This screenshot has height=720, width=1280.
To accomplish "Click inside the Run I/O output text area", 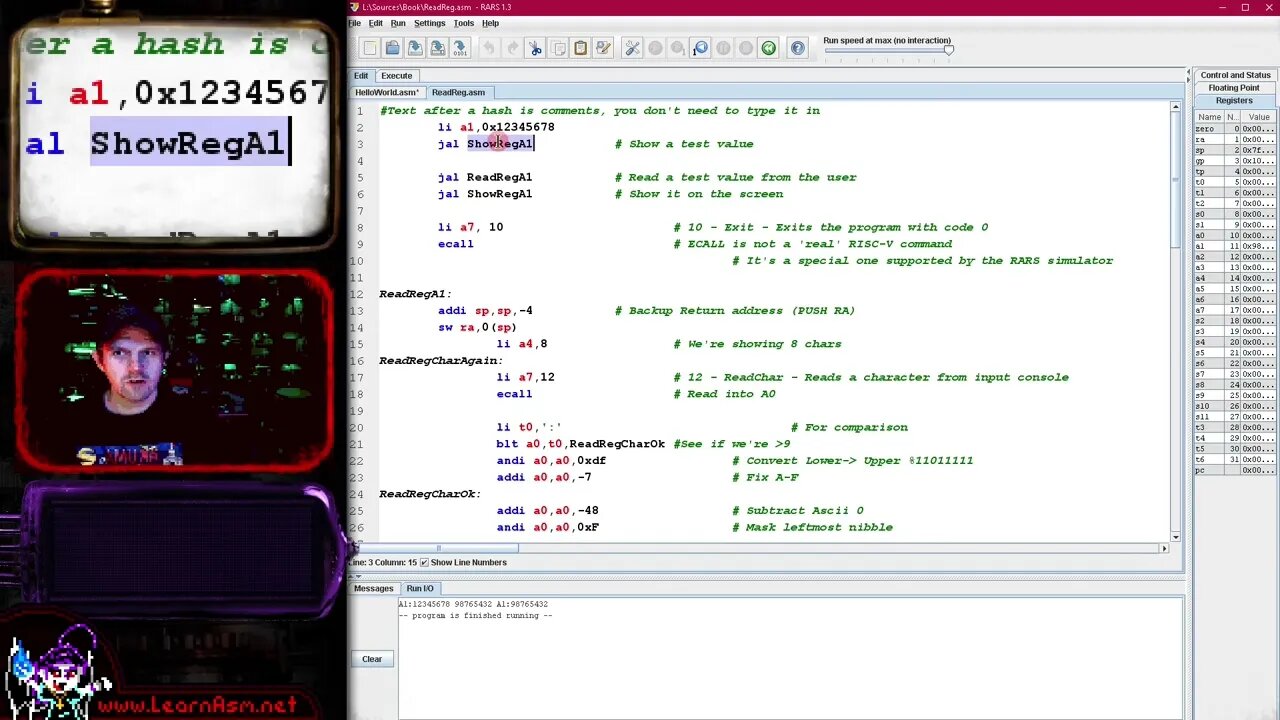I will pyautogui.click(x=790, y=657).
